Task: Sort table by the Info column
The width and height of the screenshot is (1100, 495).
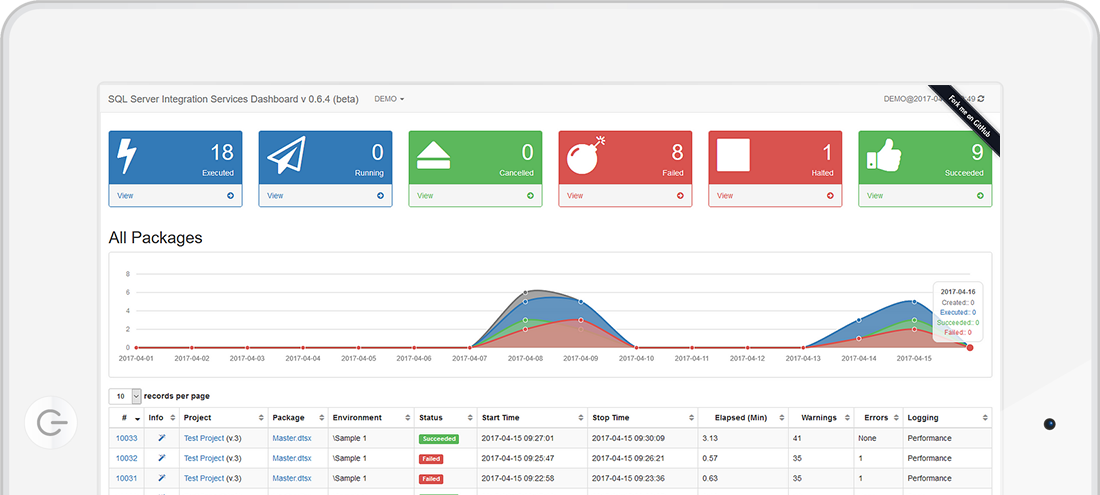Action: click(161, 417)
